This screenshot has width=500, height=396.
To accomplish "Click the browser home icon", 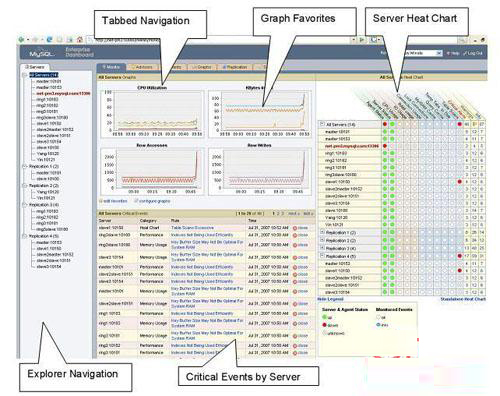I will [x=80, y=39].
